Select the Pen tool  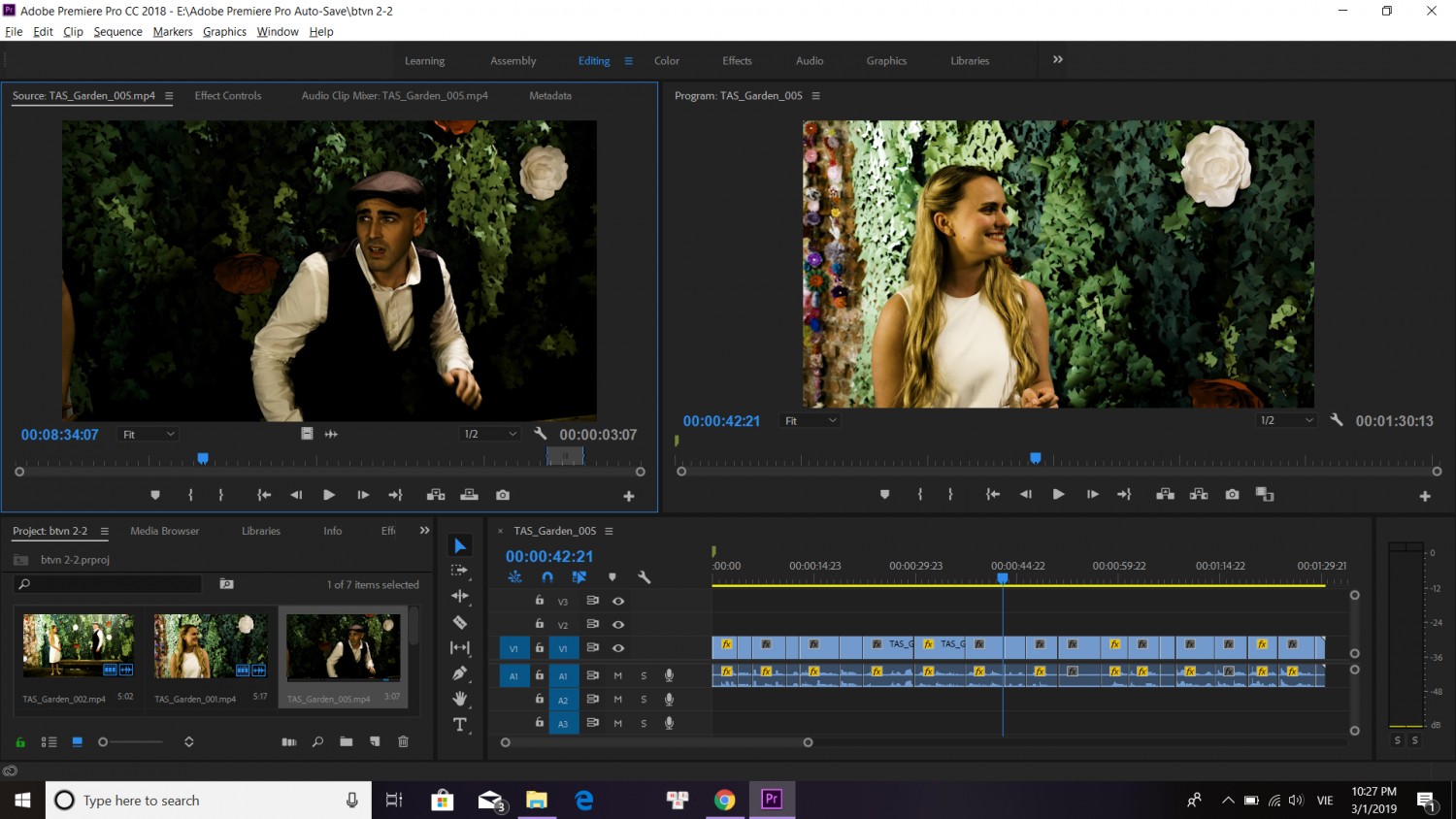460,672
